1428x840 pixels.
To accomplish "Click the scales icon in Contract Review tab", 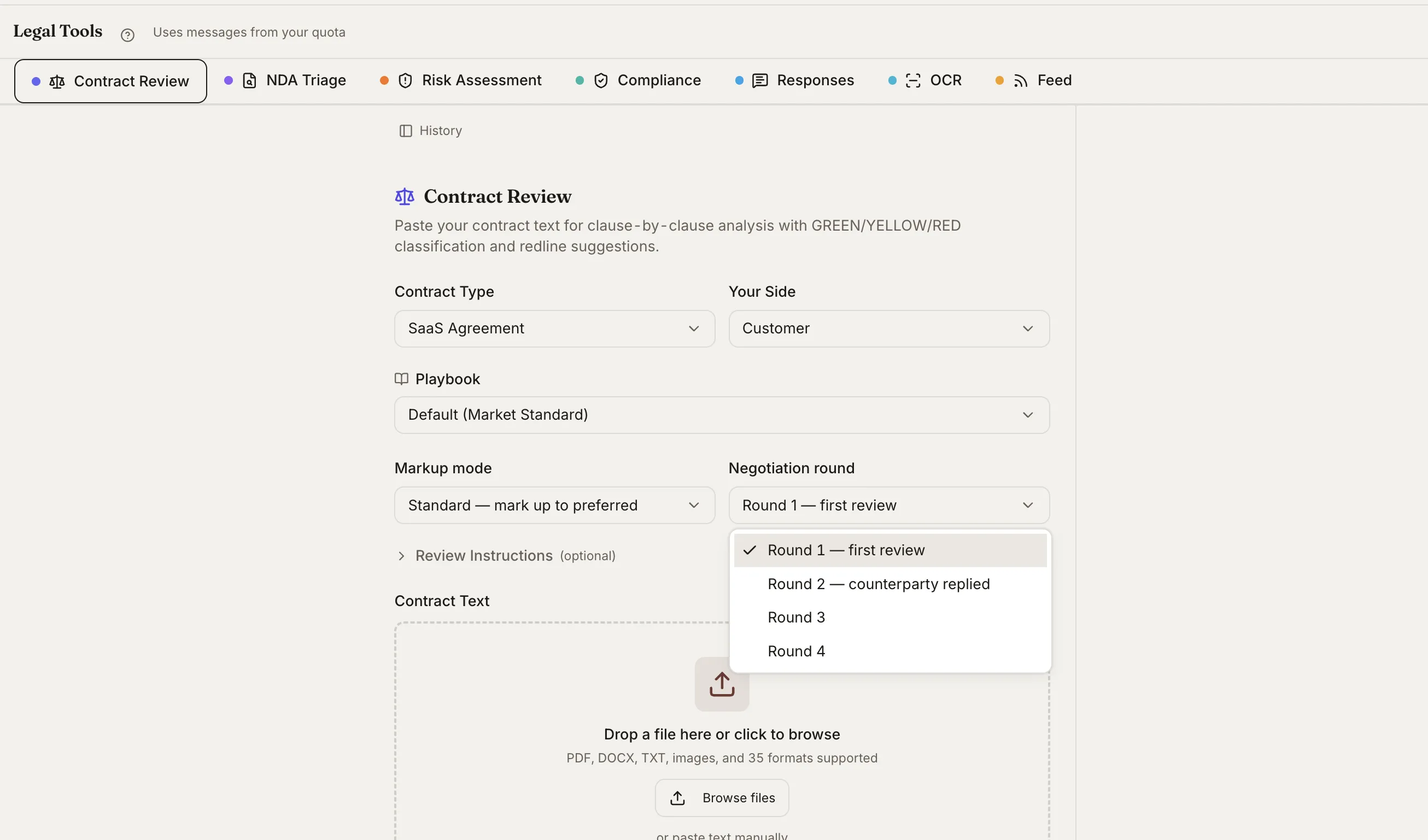I will pyautogui.click(x=57, y=81).
